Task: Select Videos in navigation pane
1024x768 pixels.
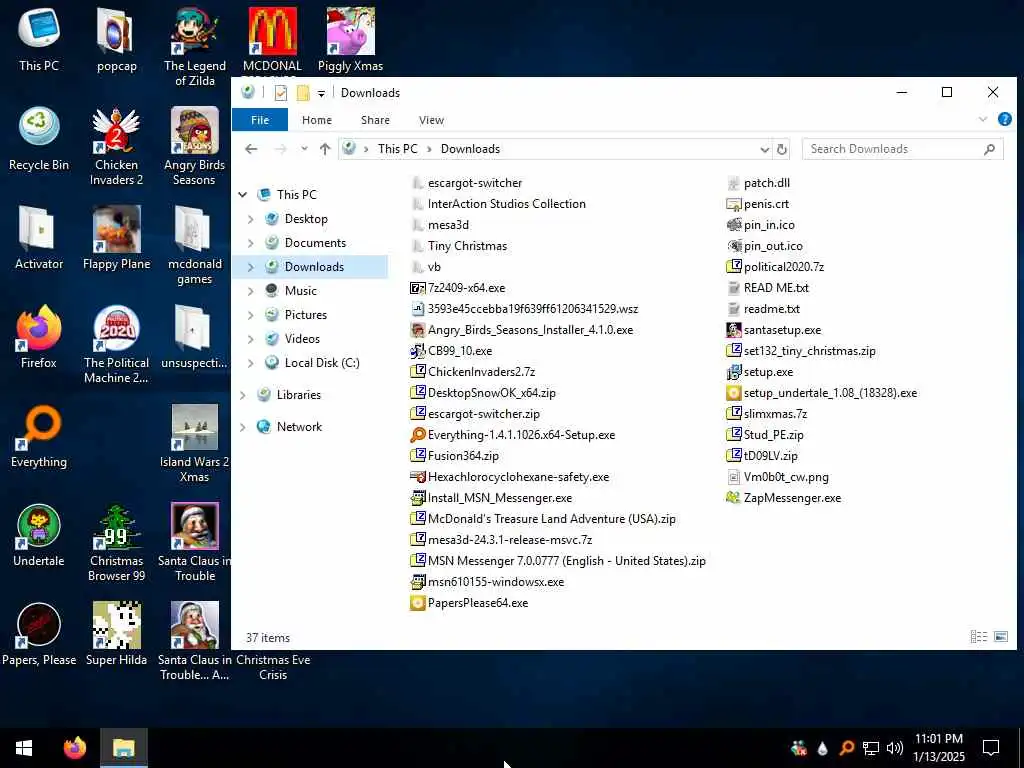Action: pyautogui.click(x=302, y=339)
